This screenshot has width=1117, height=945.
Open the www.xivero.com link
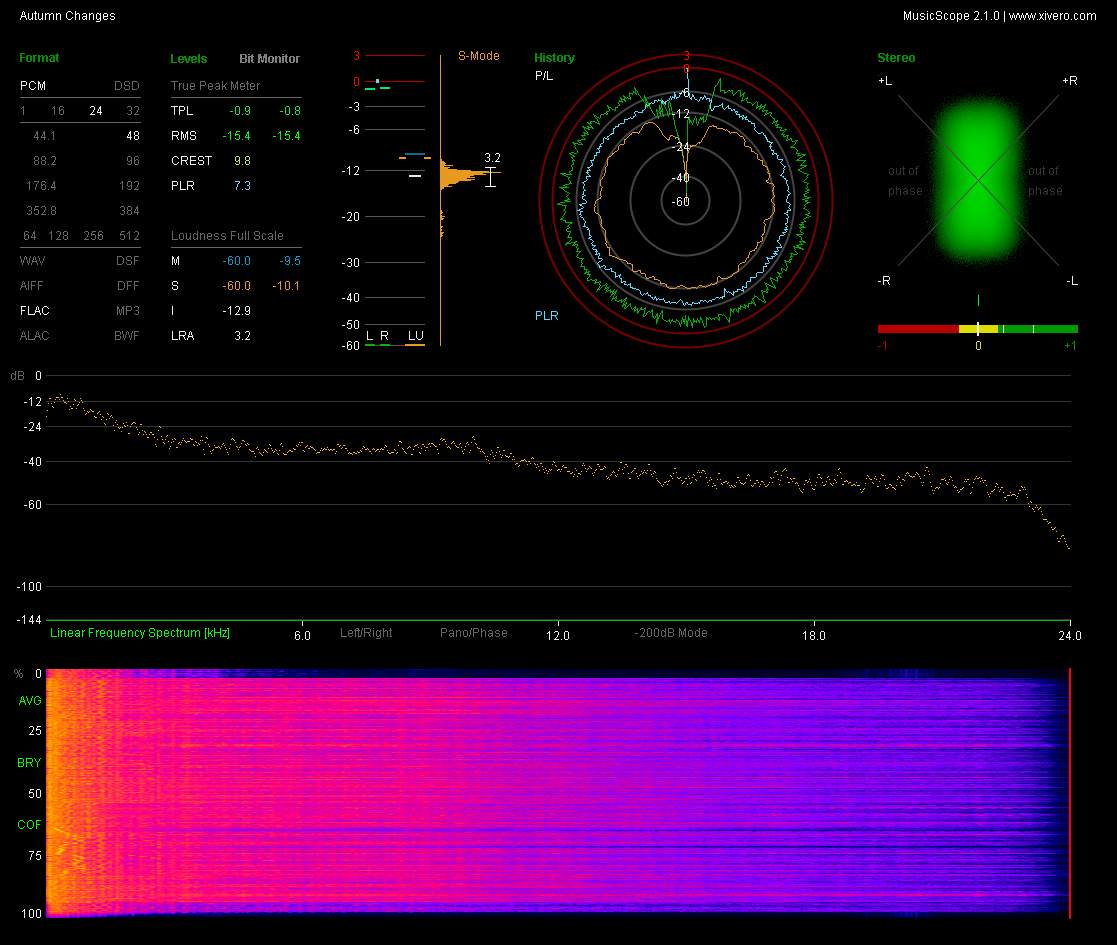[1052, 16]
